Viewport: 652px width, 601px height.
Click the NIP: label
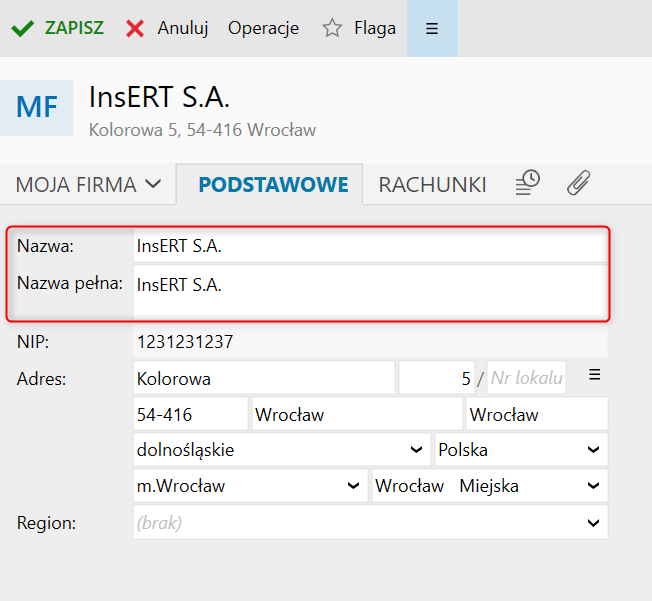pos(33,342)
